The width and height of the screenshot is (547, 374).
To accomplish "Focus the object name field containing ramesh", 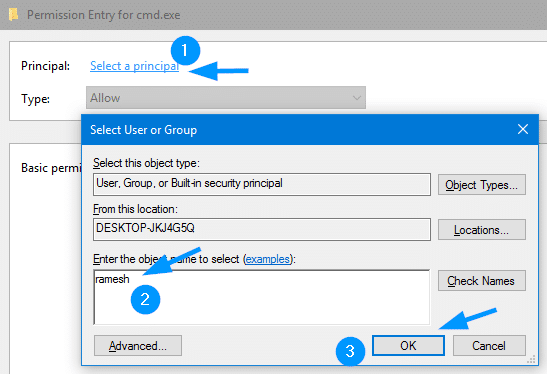I will point(262,297).
